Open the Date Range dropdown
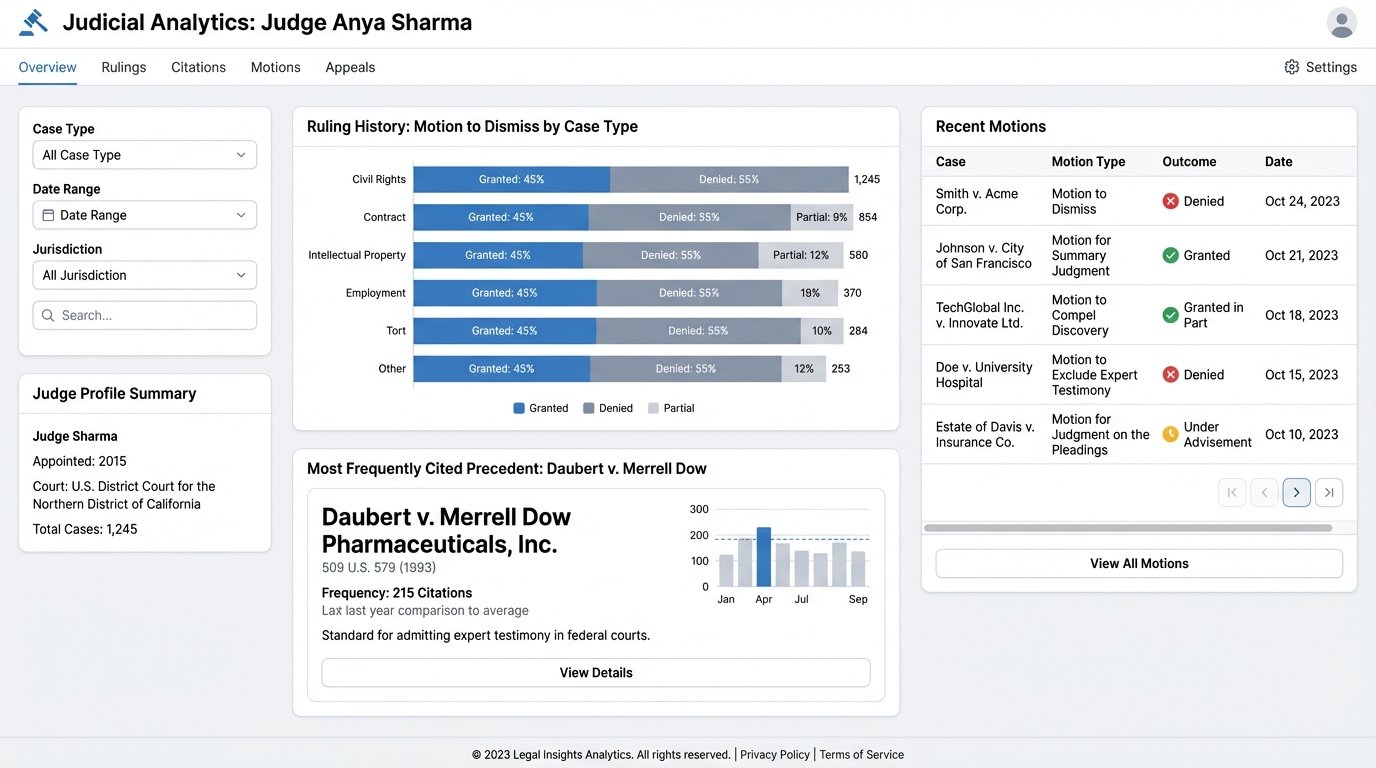The image size is (1376, 768). point(145,215)
